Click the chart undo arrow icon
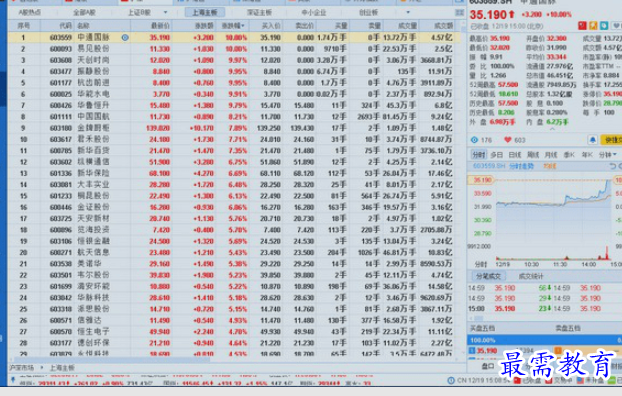This screenshot has height=396, width=622. point(613,166)
